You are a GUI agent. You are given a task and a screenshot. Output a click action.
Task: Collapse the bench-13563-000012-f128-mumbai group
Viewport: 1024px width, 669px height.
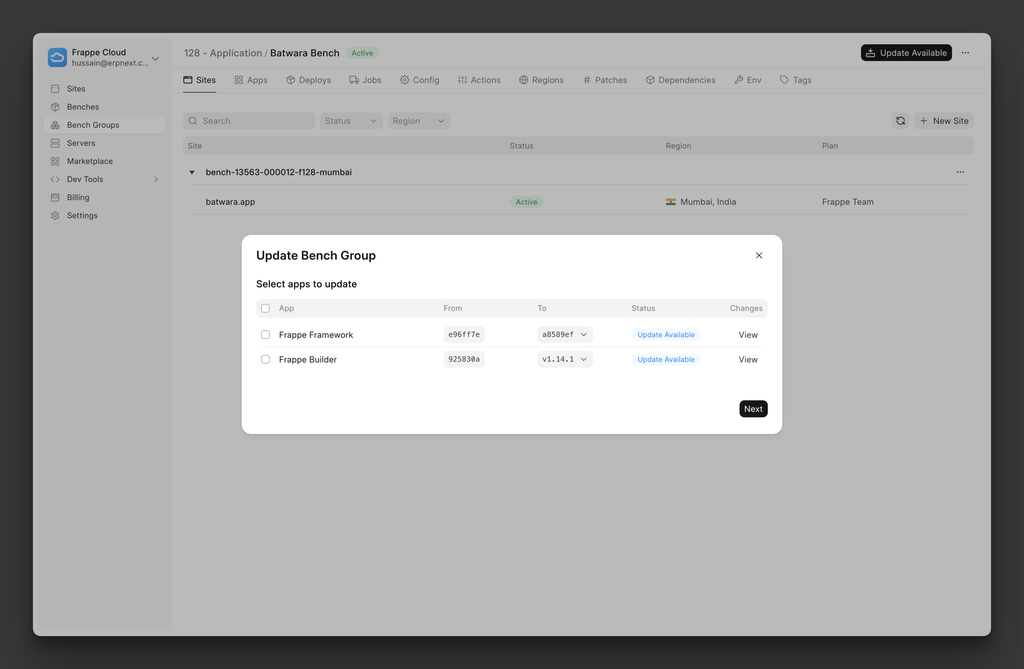(x=192, y=172)
